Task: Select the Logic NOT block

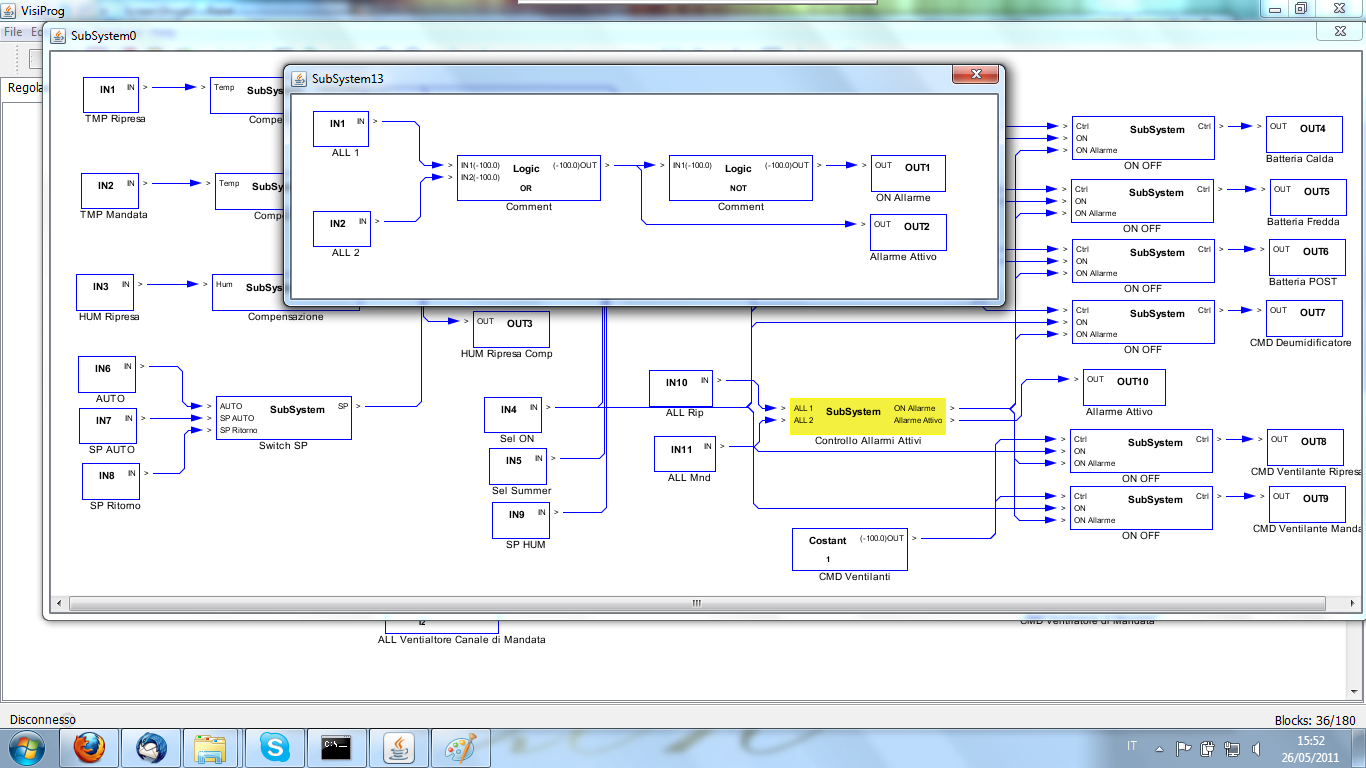Action: (x=741, y=178)
